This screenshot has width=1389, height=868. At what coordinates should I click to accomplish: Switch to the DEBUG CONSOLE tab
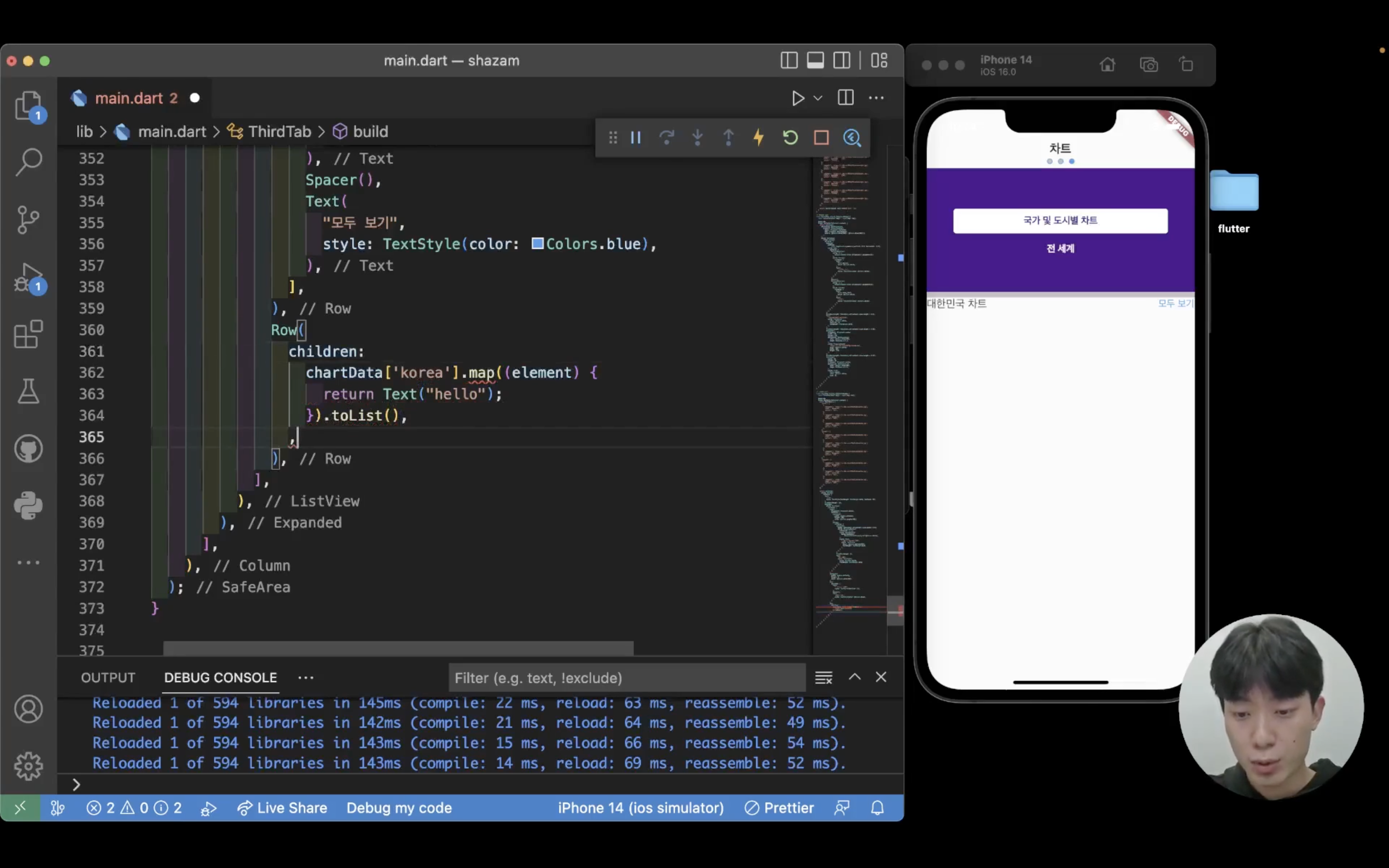coord(220,677)
